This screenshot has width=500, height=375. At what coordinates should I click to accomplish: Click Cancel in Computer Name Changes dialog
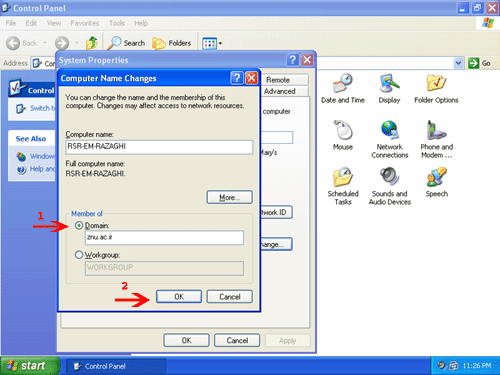tap(230, 297)
